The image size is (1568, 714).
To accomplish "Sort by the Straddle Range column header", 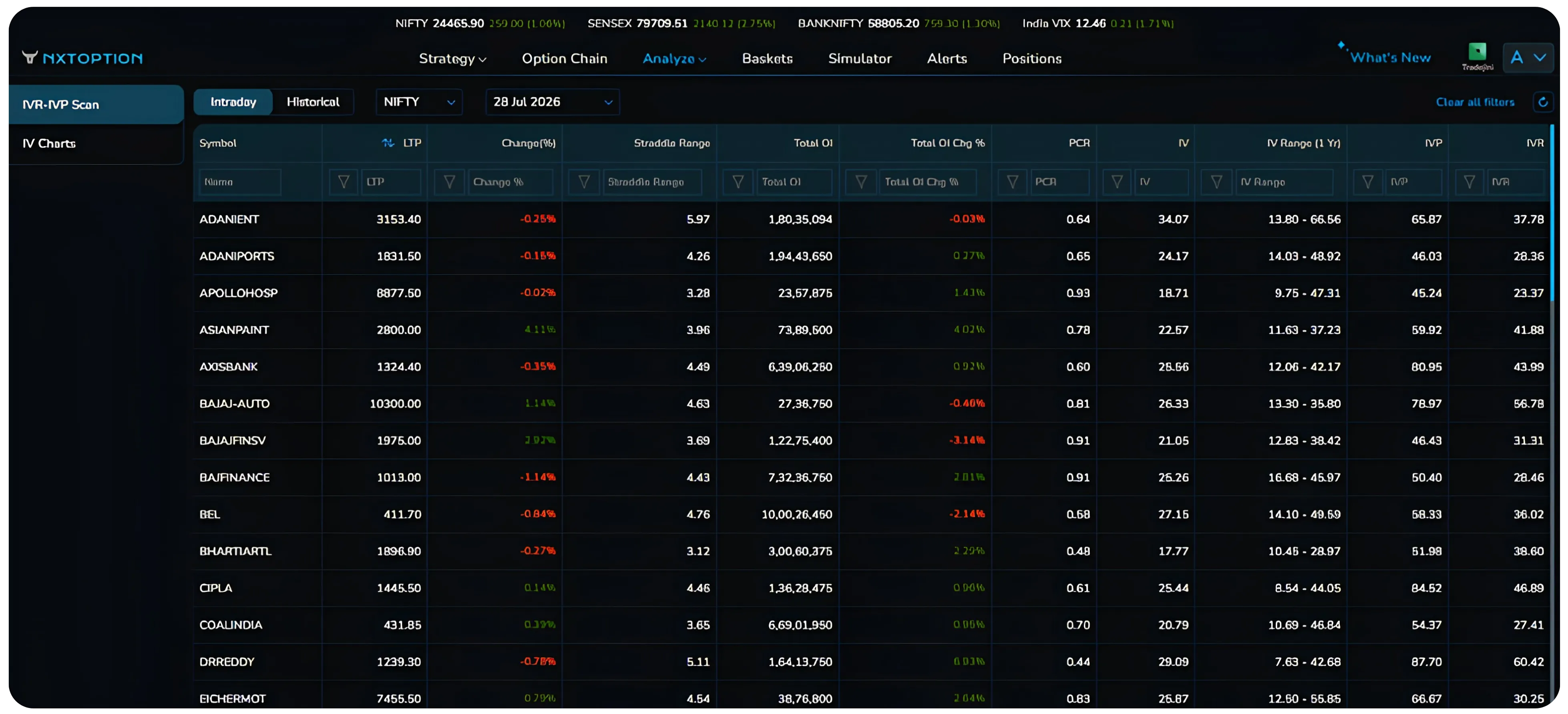I will pos(672,143).
